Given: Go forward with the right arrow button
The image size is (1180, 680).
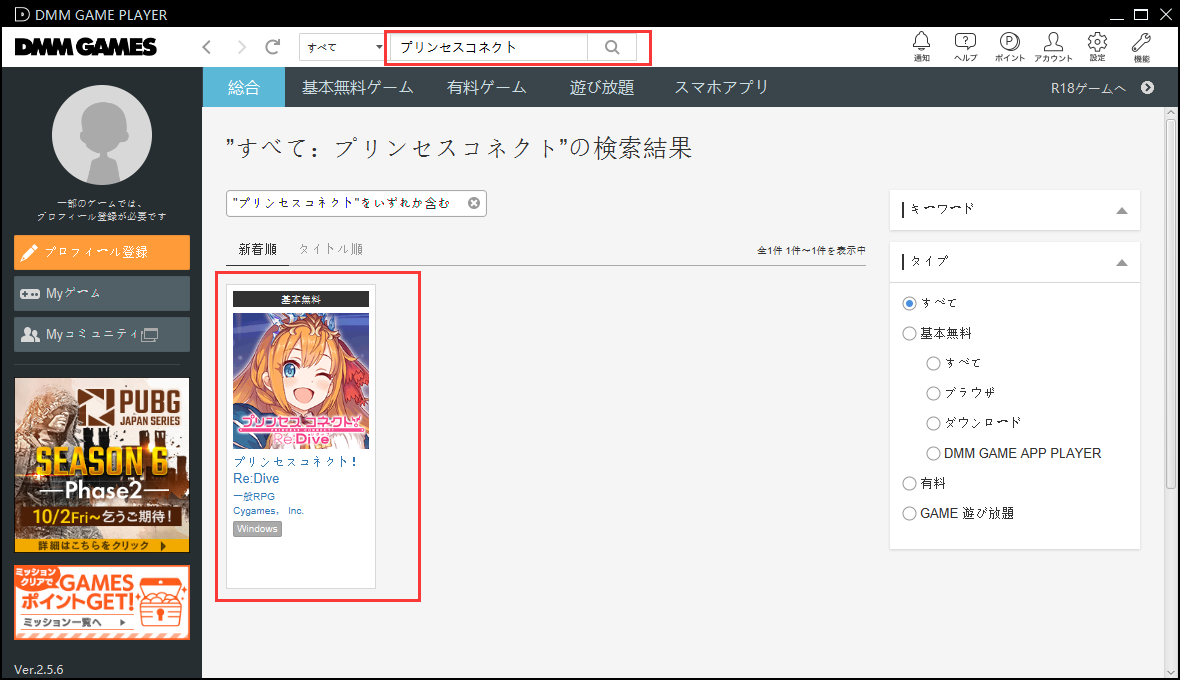Looking at the screenshot, I should click(x=241, y=47).
